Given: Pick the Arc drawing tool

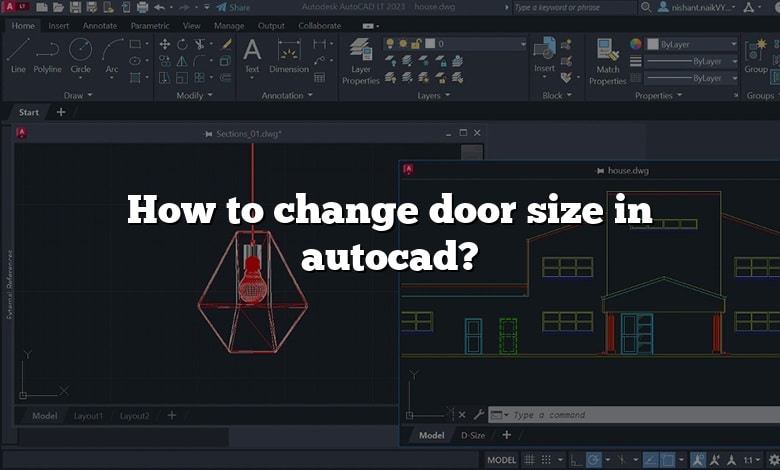Looking at the screenshot, I should [112, 55].
